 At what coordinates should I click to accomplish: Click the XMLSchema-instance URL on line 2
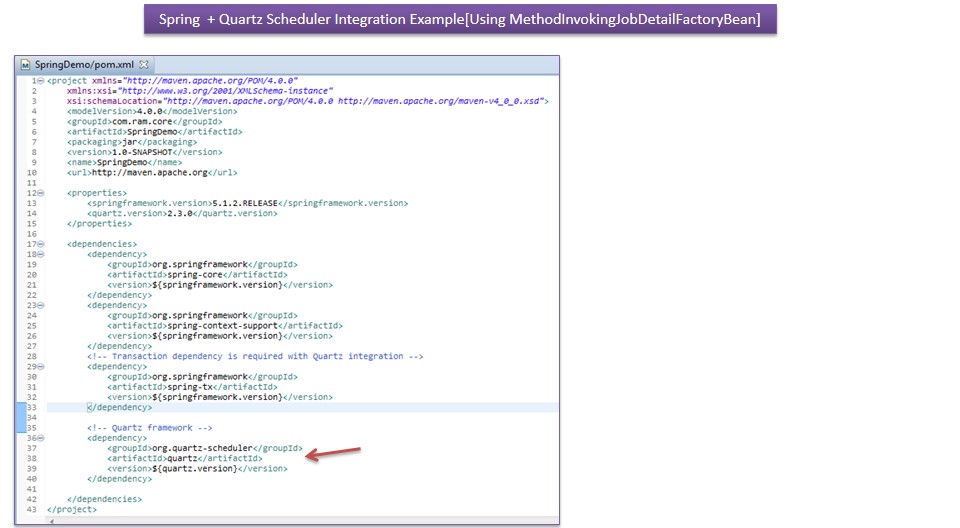(225, 91)
